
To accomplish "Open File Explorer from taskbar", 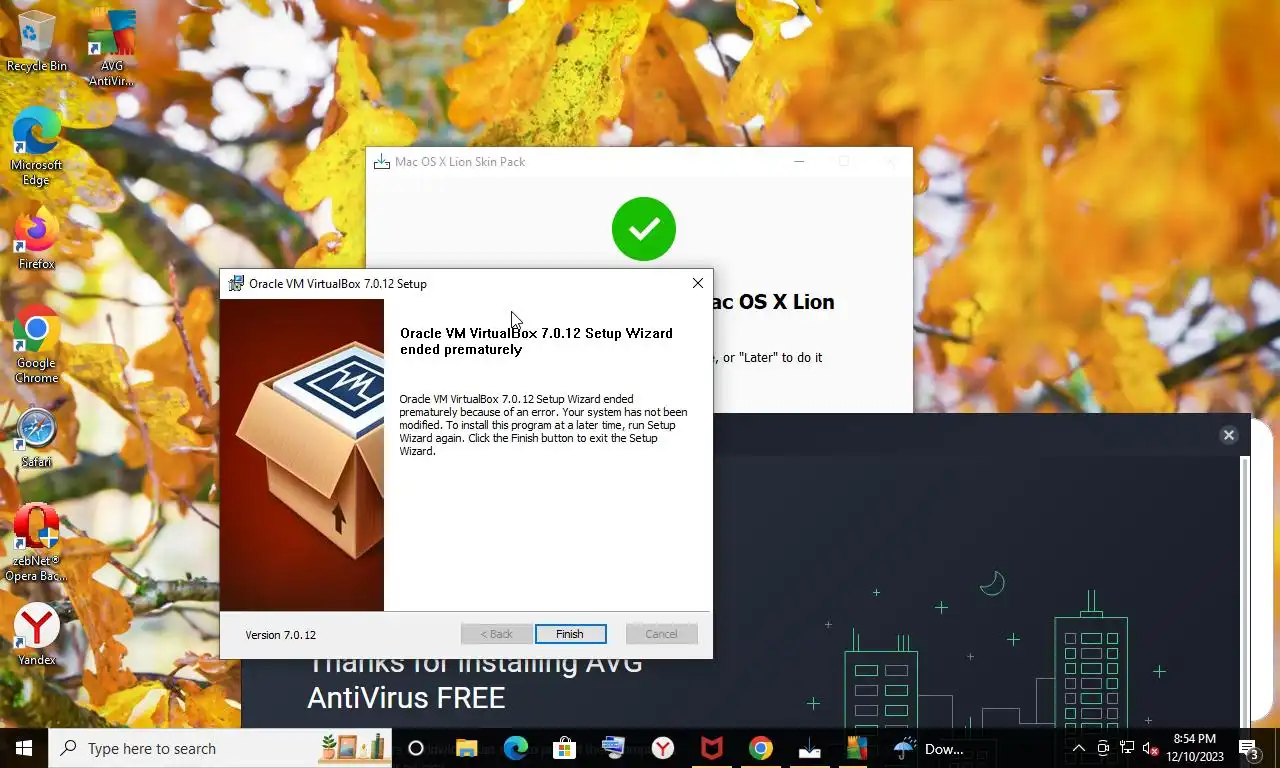I will [466, 748].
